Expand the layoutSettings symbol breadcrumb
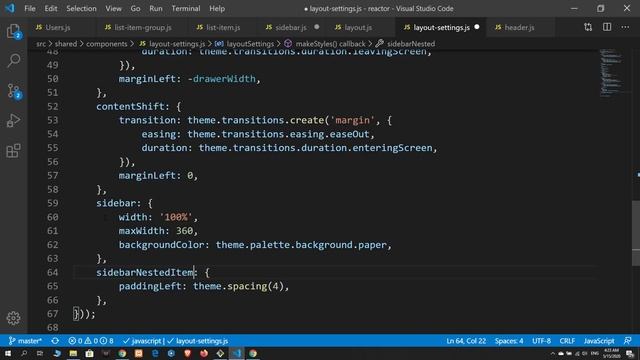Viewport: 640px width, 360px height. tap(244, 44)
